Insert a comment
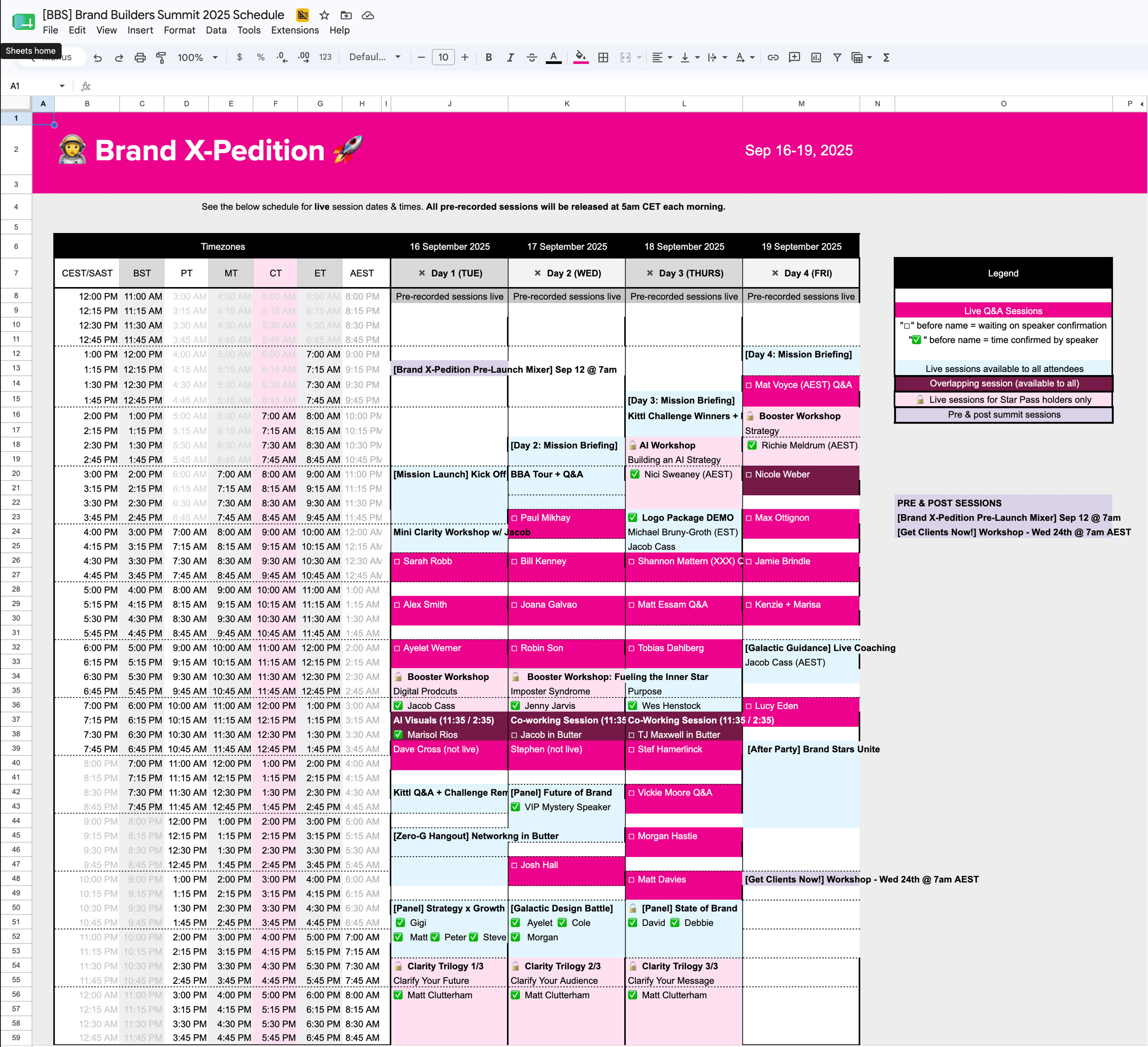The width and height of the screenshot is (1148, 1047). (x=795, y=57)
